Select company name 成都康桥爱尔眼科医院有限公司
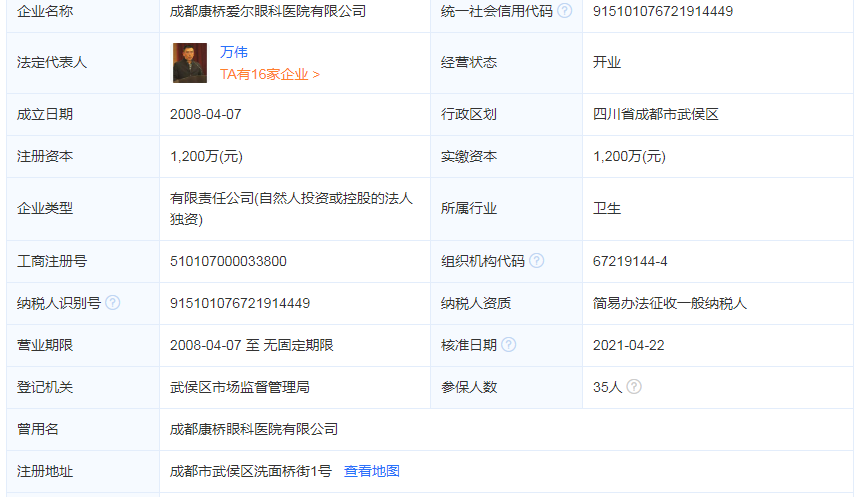Screen dimensions: 863x497 click(268, 11)
